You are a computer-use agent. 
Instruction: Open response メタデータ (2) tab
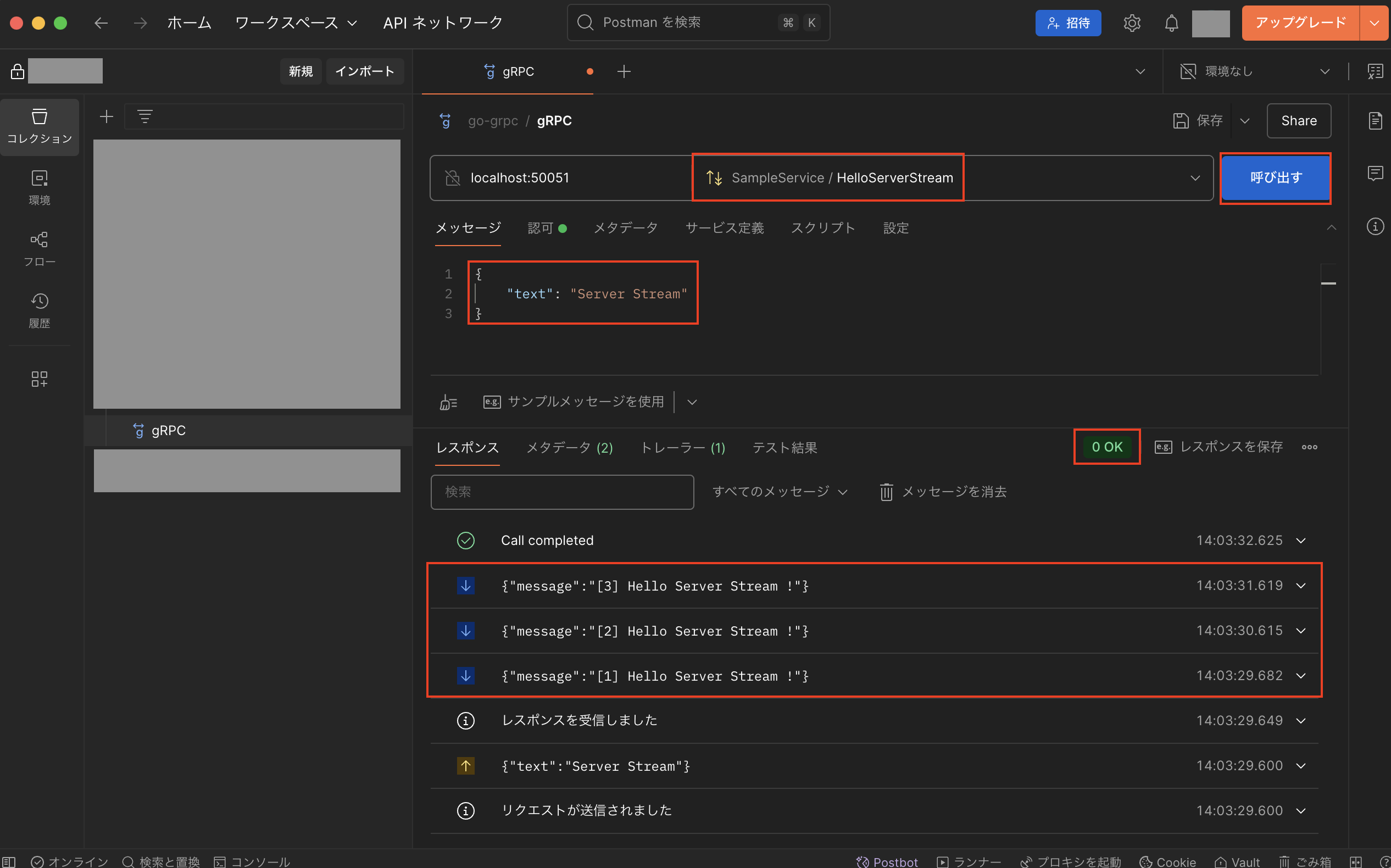click(569, 447)
